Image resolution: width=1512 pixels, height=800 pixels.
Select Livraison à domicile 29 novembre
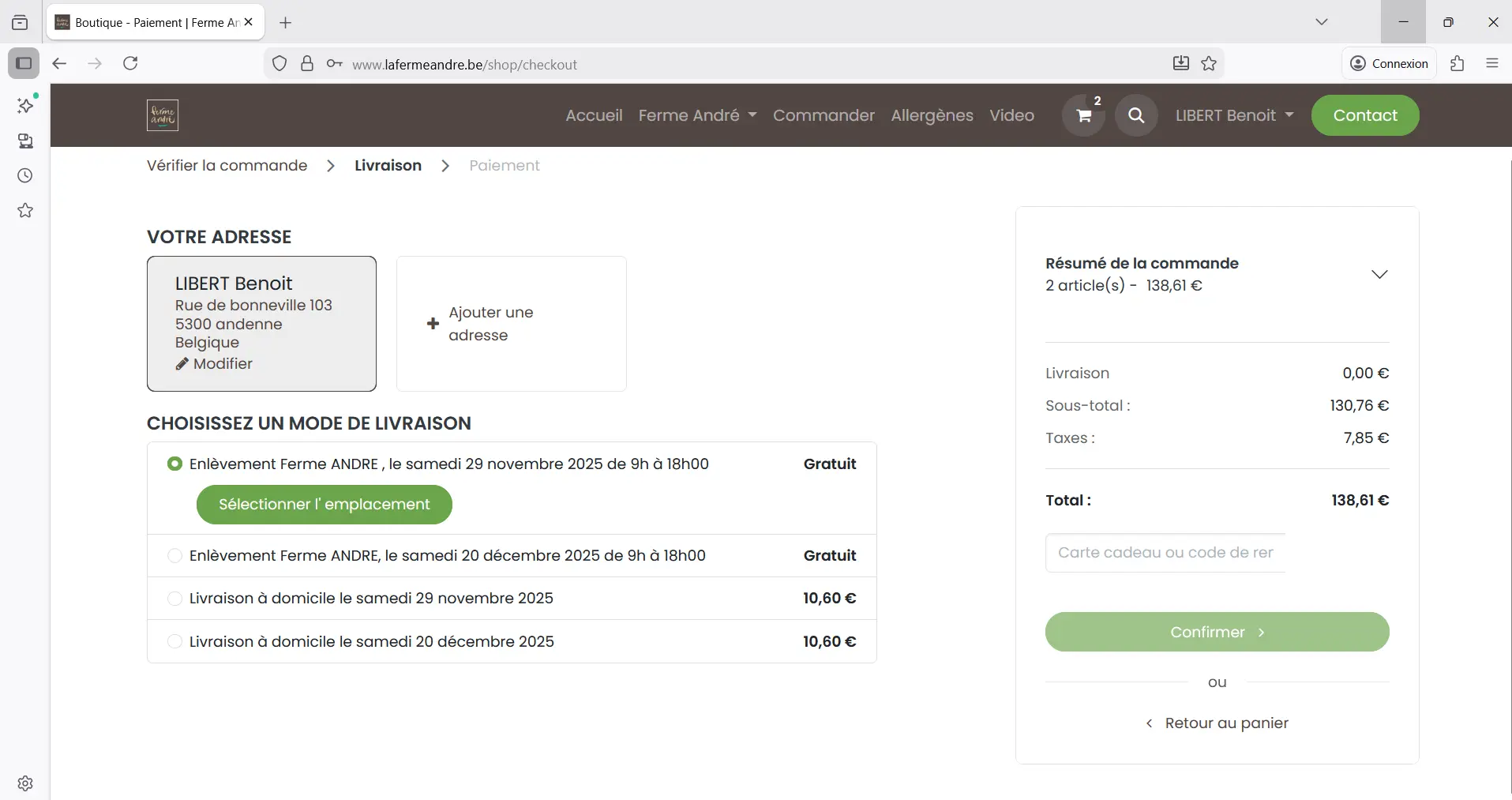174,599
